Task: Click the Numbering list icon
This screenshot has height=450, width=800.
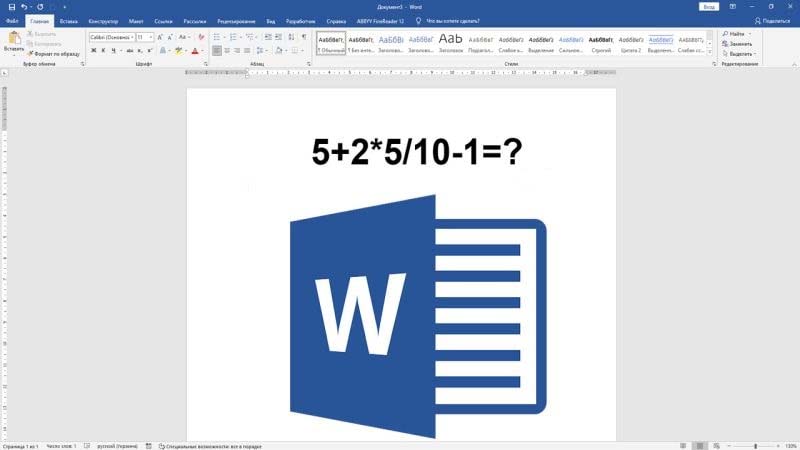Action: click(x=233, y=37)
